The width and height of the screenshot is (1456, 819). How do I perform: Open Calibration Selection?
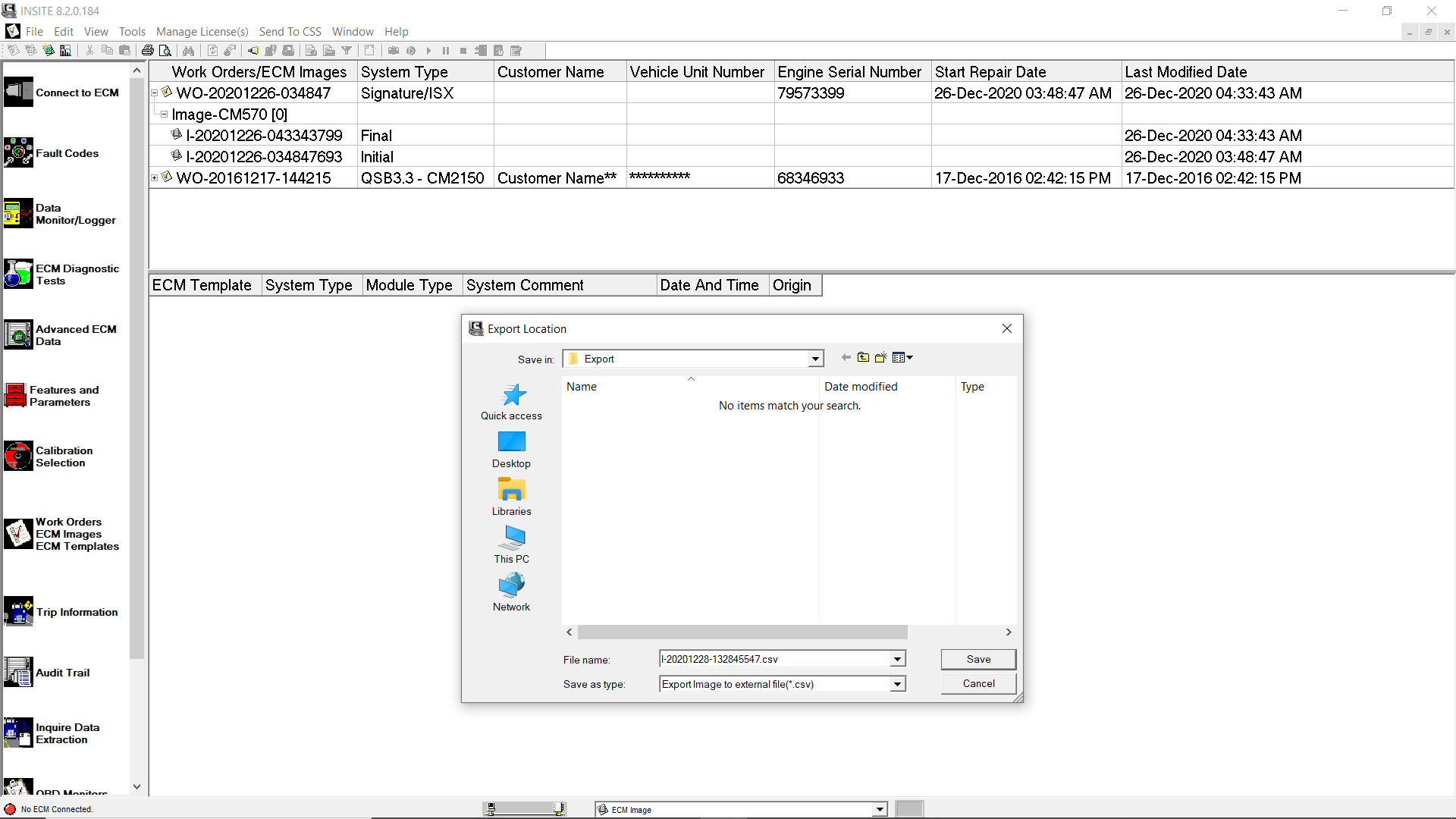click(63, 457)
